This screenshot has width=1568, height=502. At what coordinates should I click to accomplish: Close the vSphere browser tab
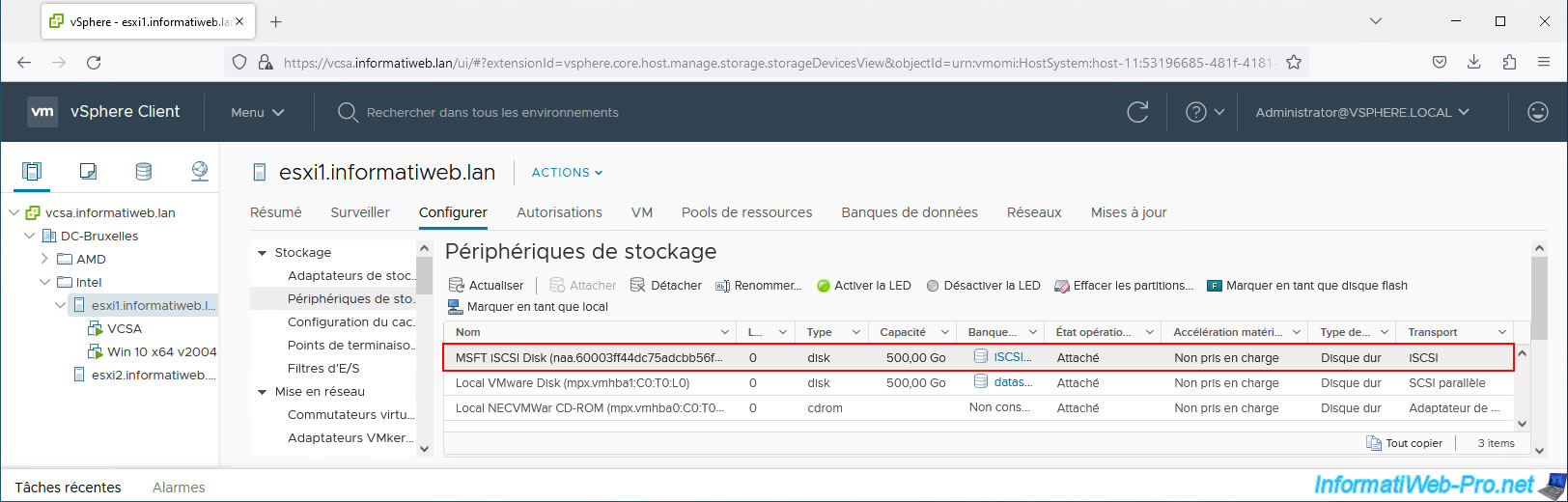(x=239, y=21)
